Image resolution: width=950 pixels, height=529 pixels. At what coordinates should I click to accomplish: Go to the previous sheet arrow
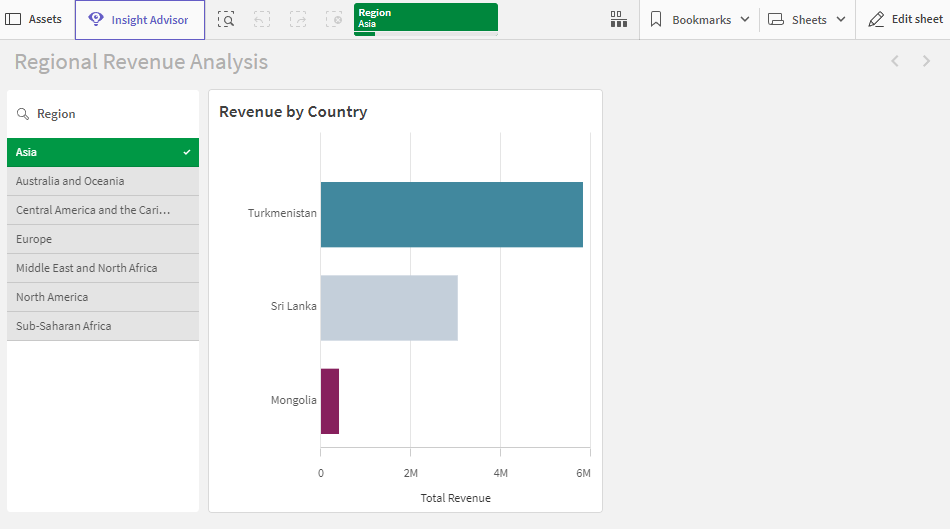point(895,62)
